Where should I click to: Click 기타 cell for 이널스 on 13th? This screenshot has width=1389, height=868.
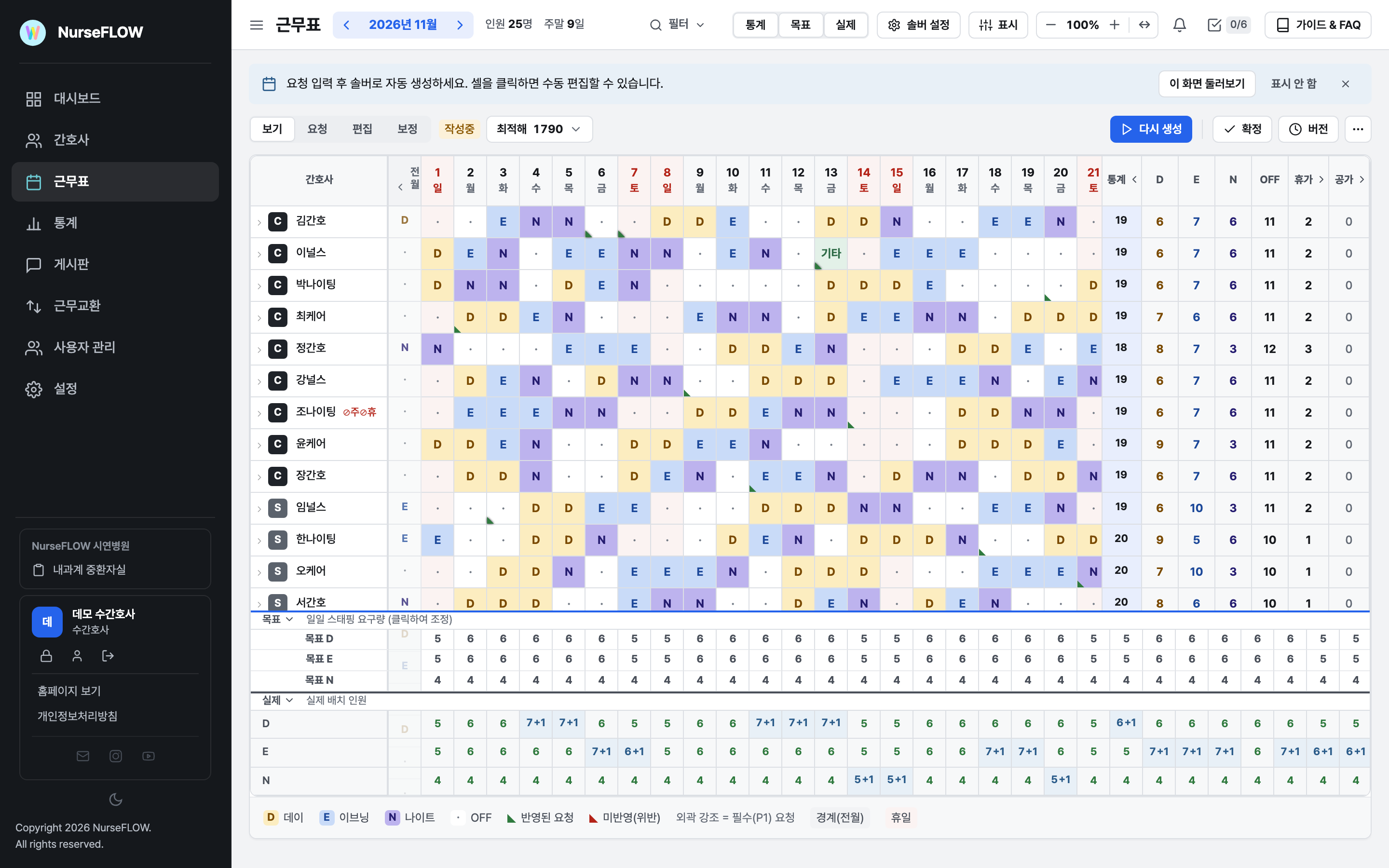831,254
